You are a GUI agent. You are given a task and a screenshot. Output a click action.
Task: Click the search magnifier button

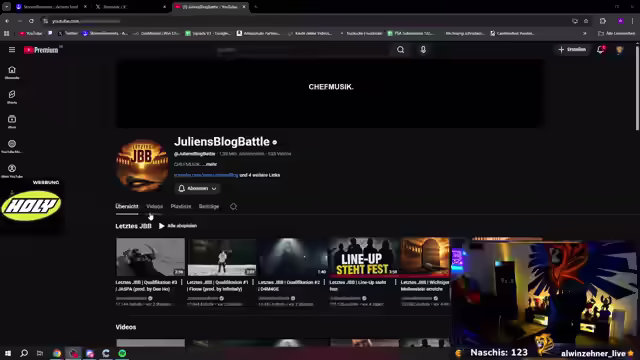400,50
